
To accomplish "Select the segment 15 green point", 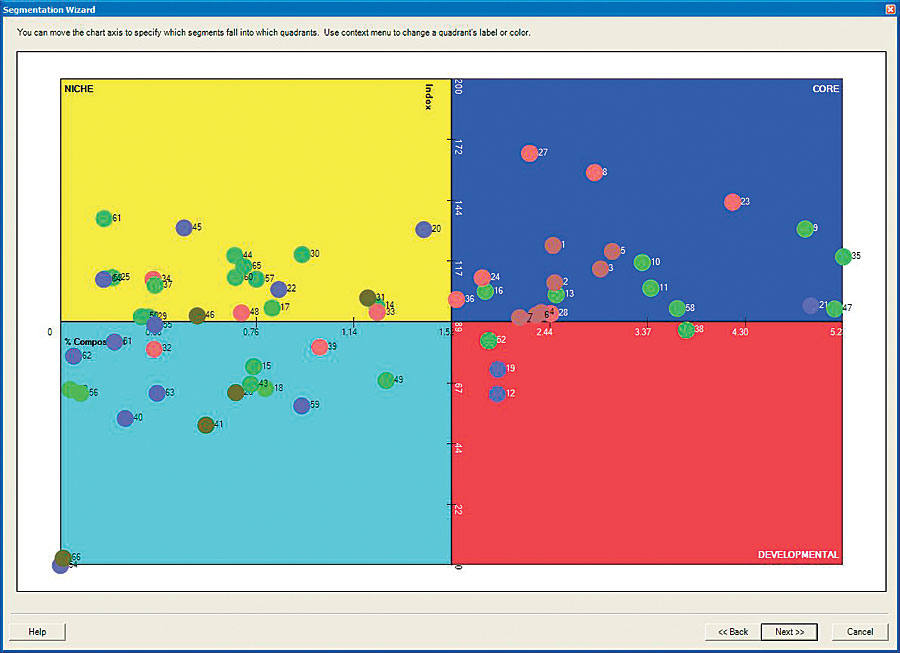I will pos(253,366).
